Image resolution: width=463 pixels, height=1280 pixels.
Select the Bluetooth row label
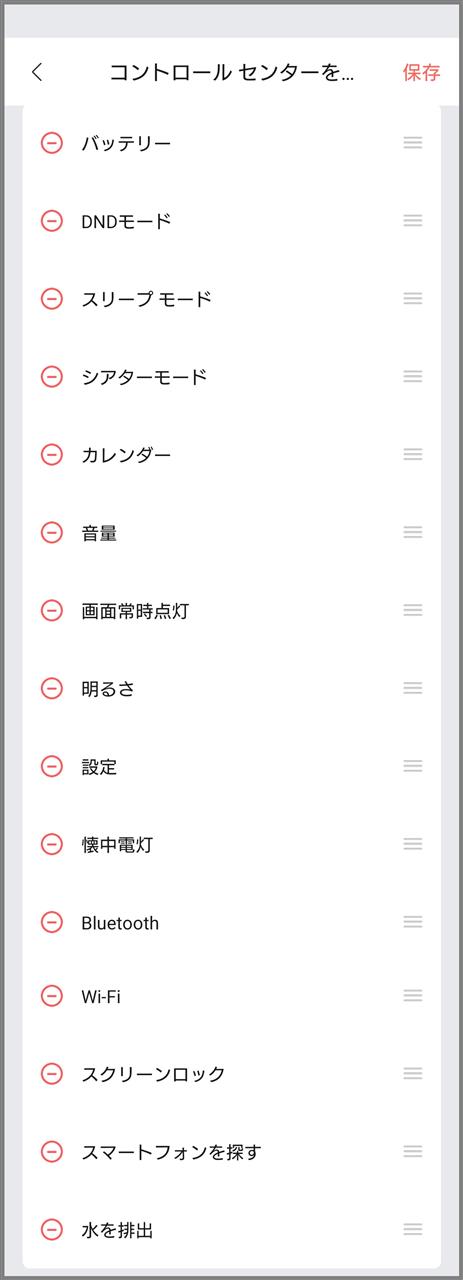(120, 923)
